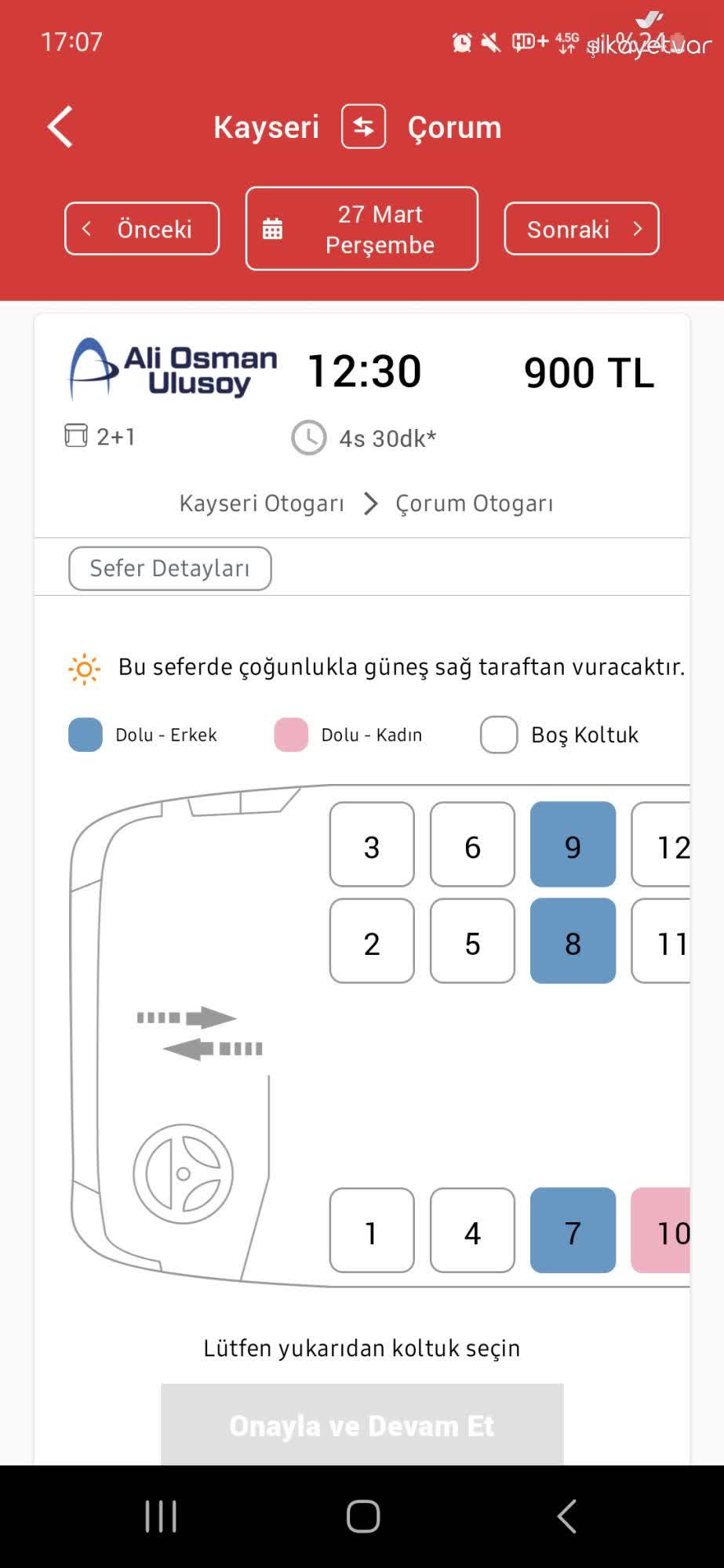Click Önceki to view the previous day

pyautogui.click(x=141, y=228)
